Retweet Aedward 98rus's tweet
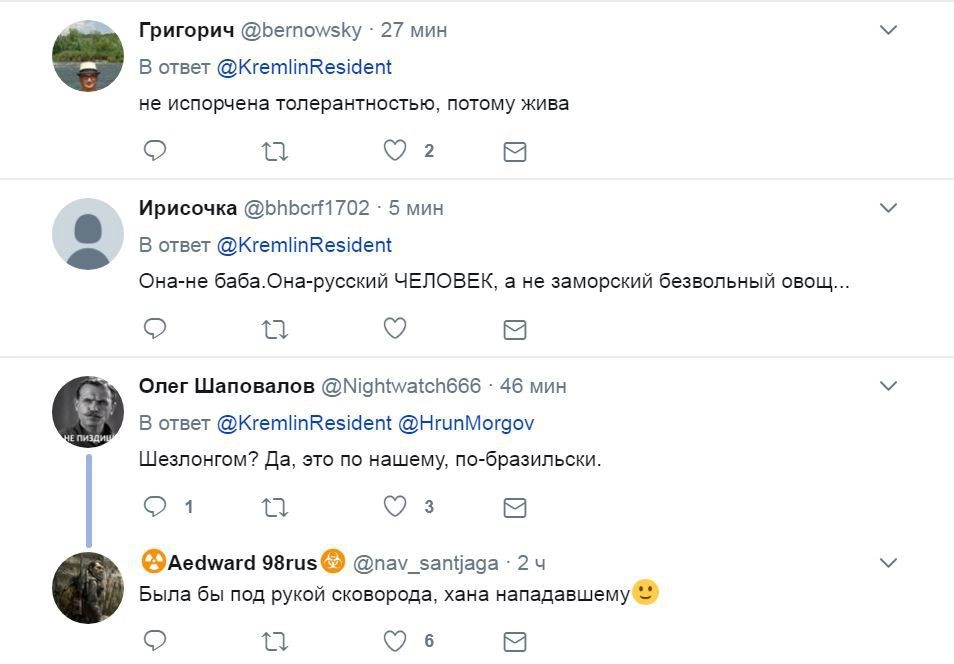This screenshot has width=954, height=664. pyautogui.click(x=274, y=640)
